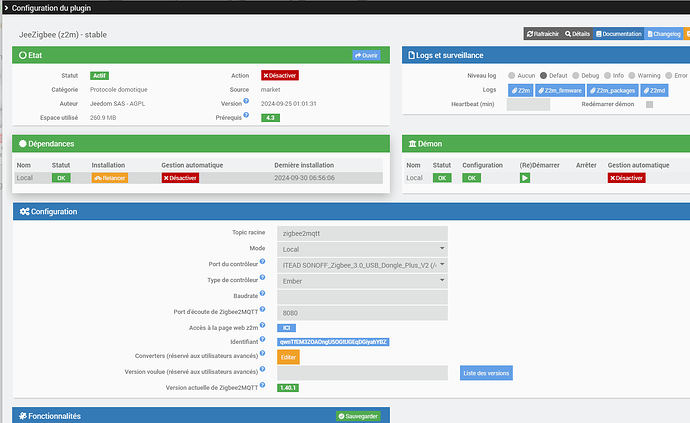Click the JeeZigbee (z2m) - stable title
The width and height of the screenshot is (690, 423).
[63, 35]
